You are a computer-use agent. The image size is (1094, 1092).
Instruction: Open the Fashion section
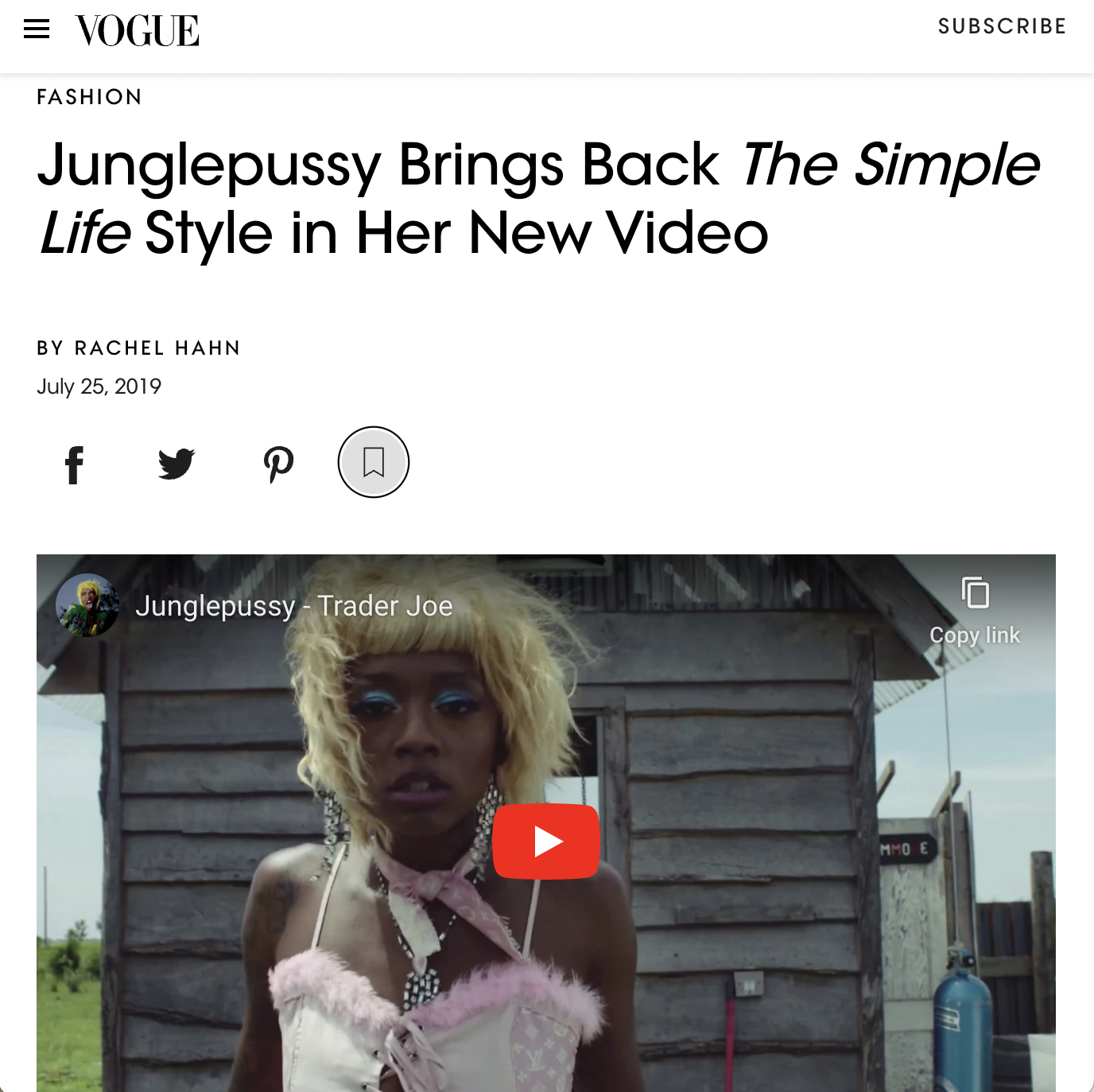coord(89,97)
